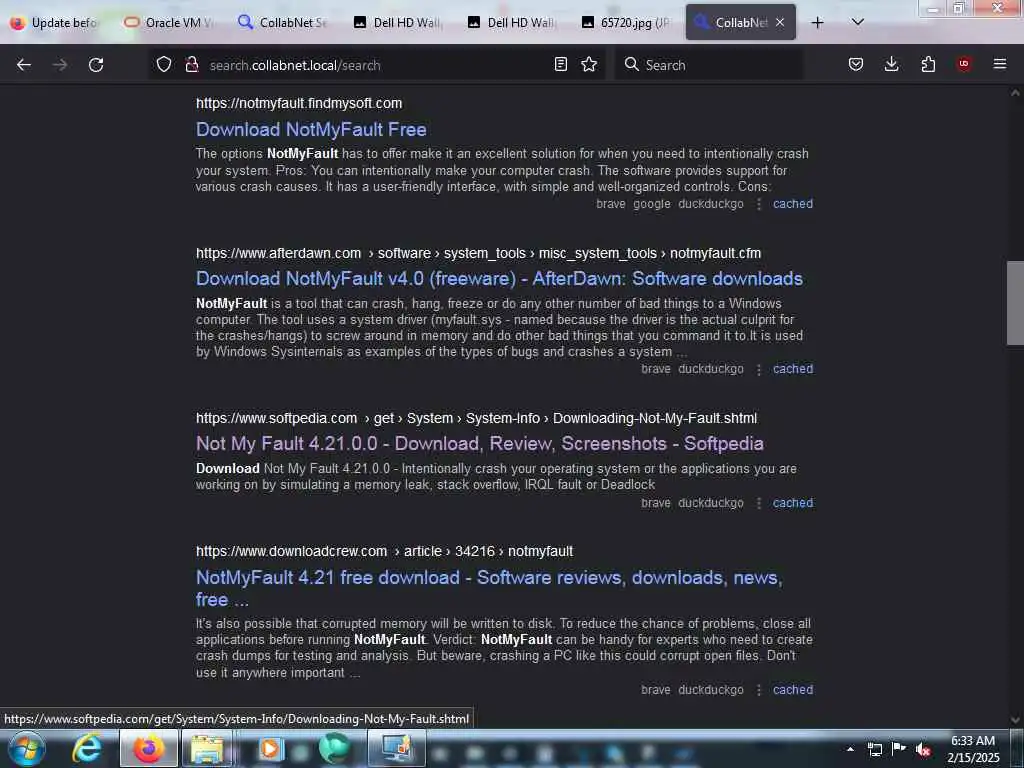Screen dimensions: 1024x768
Task: Open the tracking protection shield icon
Action: 164,65
